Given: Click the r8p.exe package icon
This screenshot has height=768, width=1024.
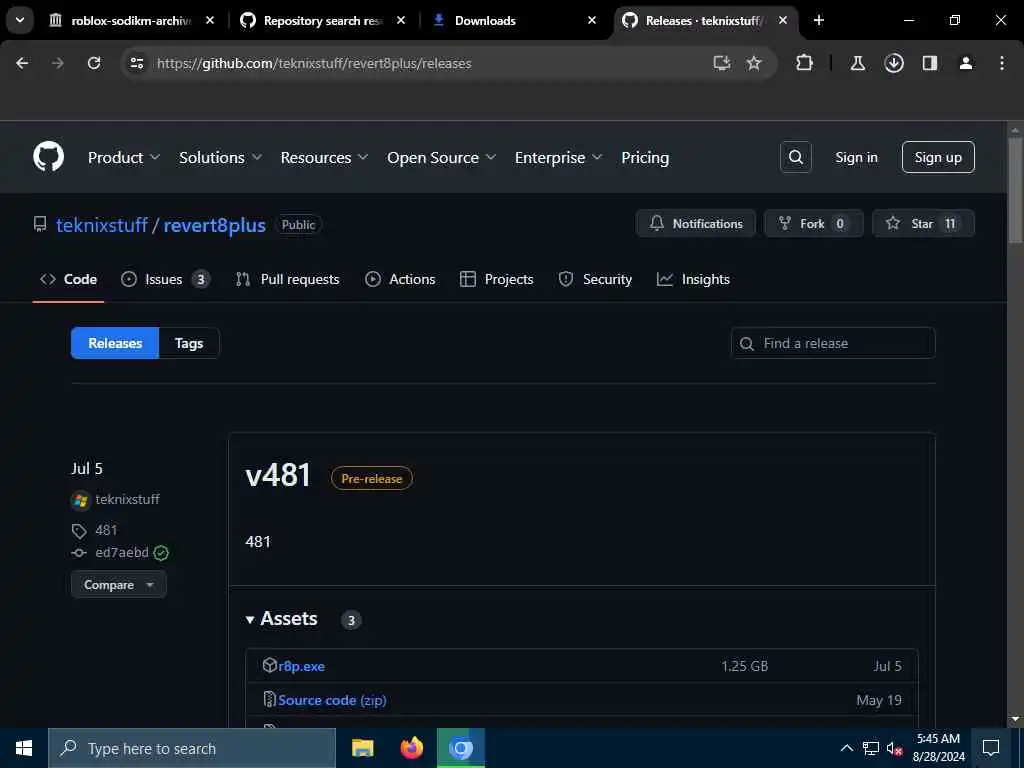Looking at the screenshot, I should tap(270, 665).
